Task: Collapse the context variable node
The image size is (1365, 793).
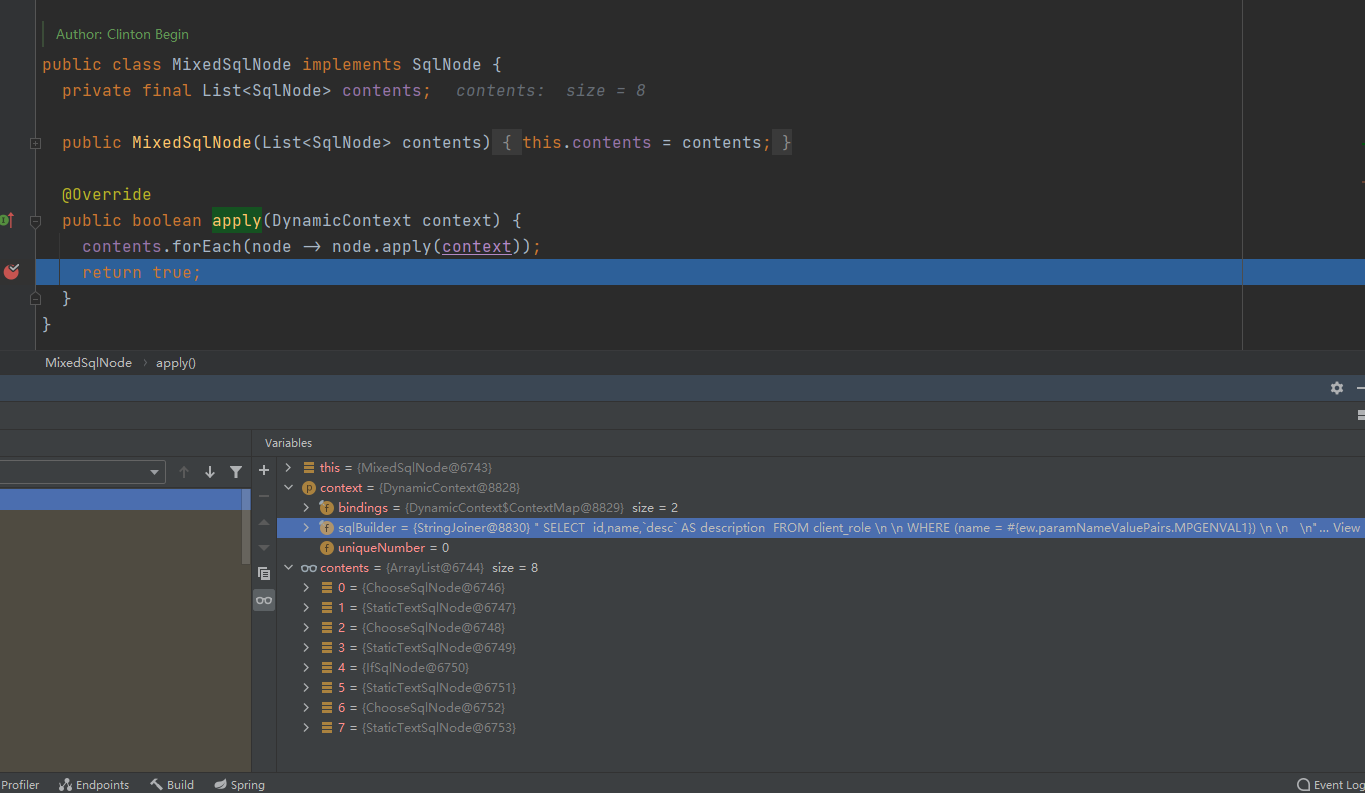Action: click(x=289, y=487)
